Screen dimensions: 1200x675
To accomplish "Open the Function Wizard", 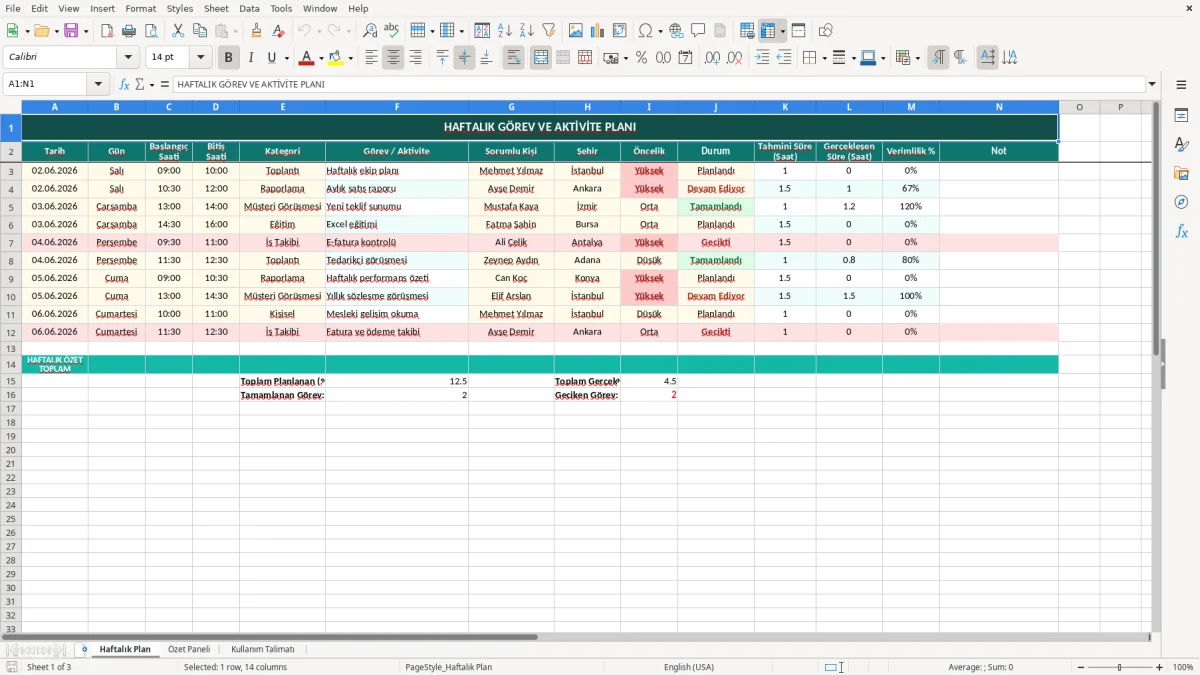I will [124, 84].
